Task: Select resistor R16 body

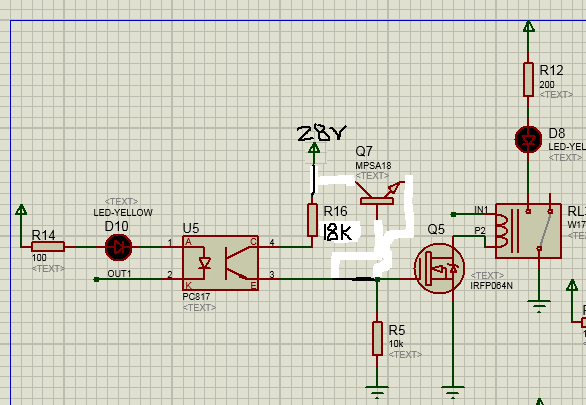Action: [312, 220]
